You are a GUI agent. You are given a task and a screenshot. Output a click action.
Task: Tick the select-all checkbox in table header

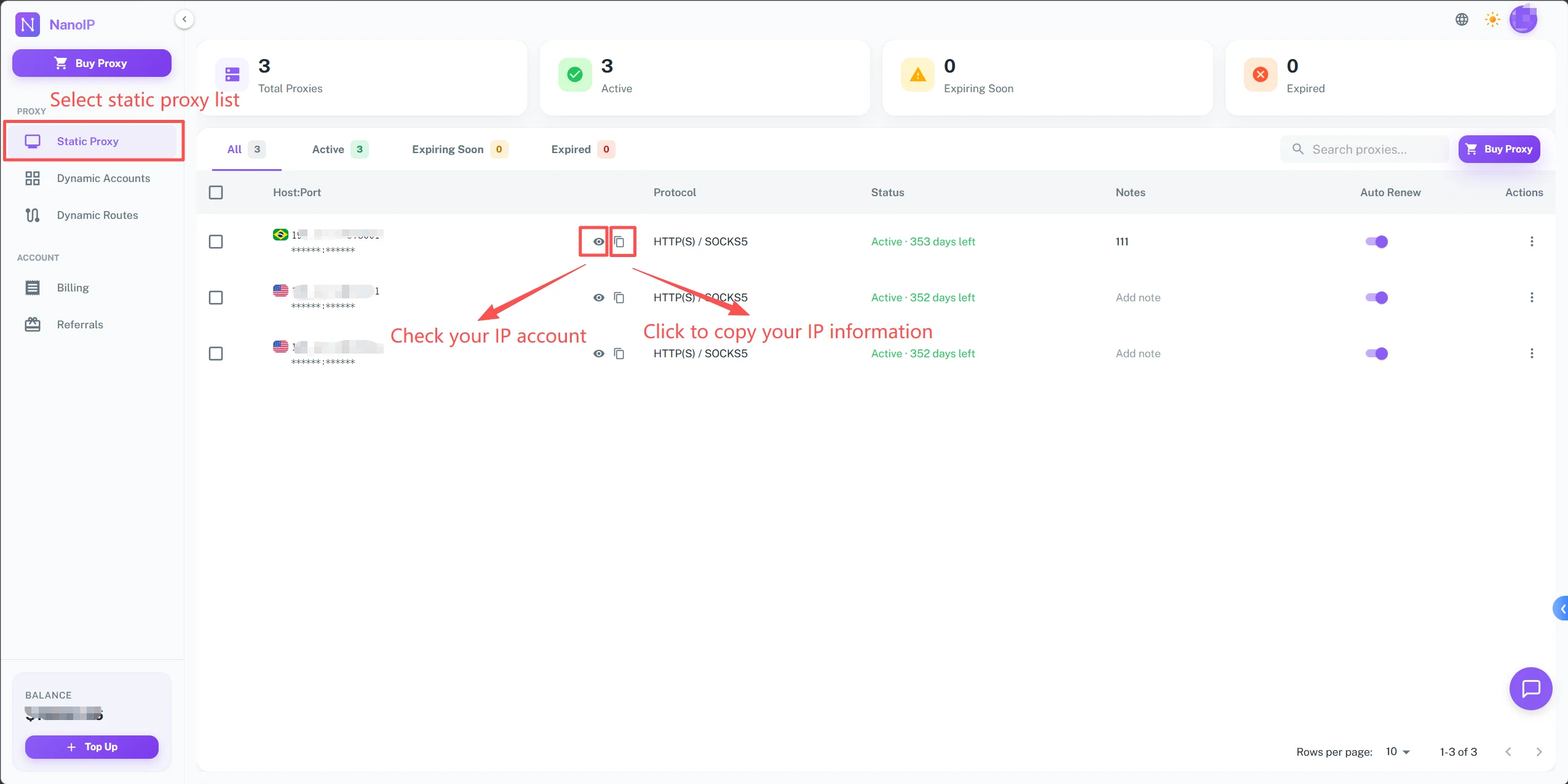coord(216,192)
